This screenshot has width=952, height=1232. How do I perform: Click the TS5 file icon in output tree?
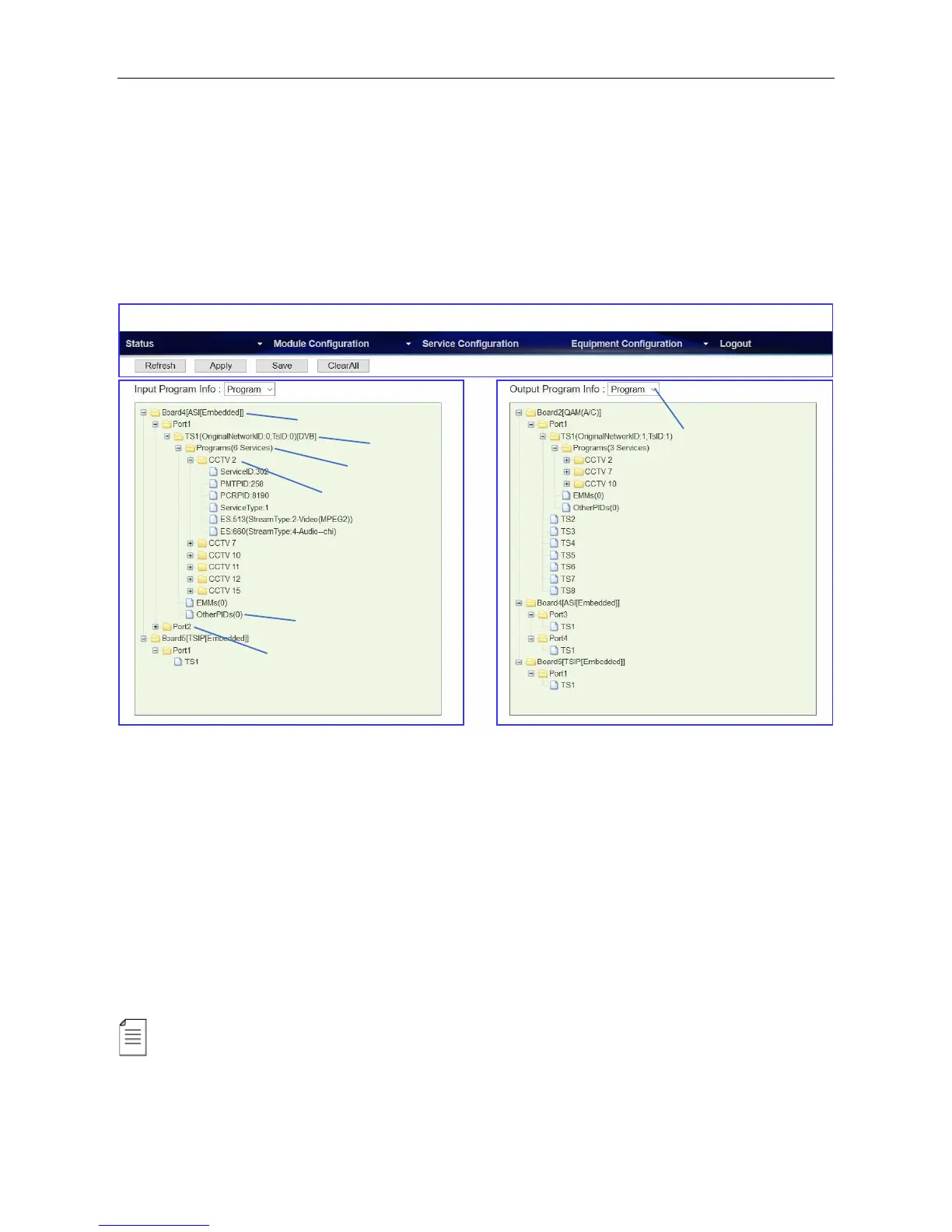pos(555,555)
